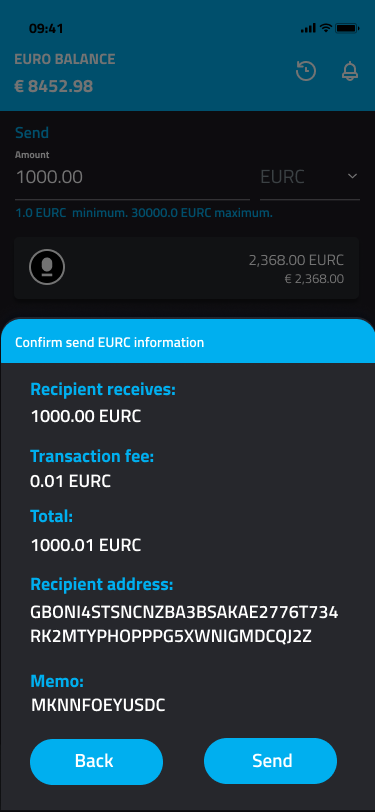Click the Back button
375x812 pixels.
pos(96,761)
